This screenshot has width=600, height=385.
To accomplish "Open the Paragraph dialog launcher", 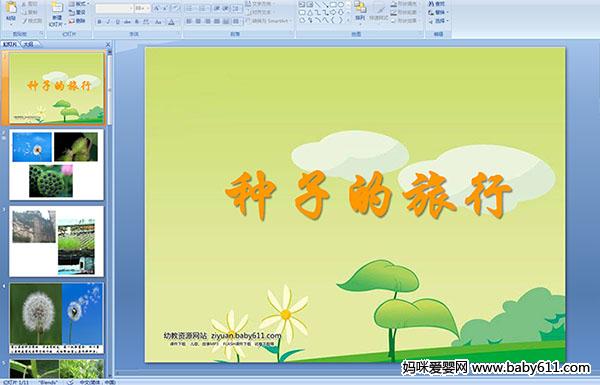I will (292, 34).
